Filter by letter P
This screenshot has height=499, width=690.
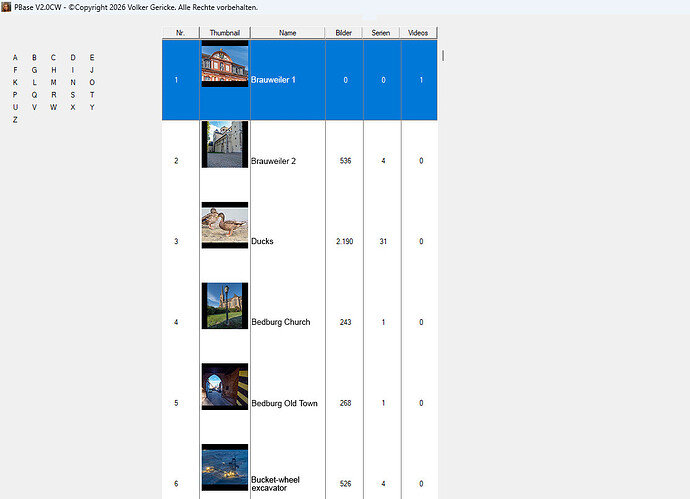click(15, 95)
